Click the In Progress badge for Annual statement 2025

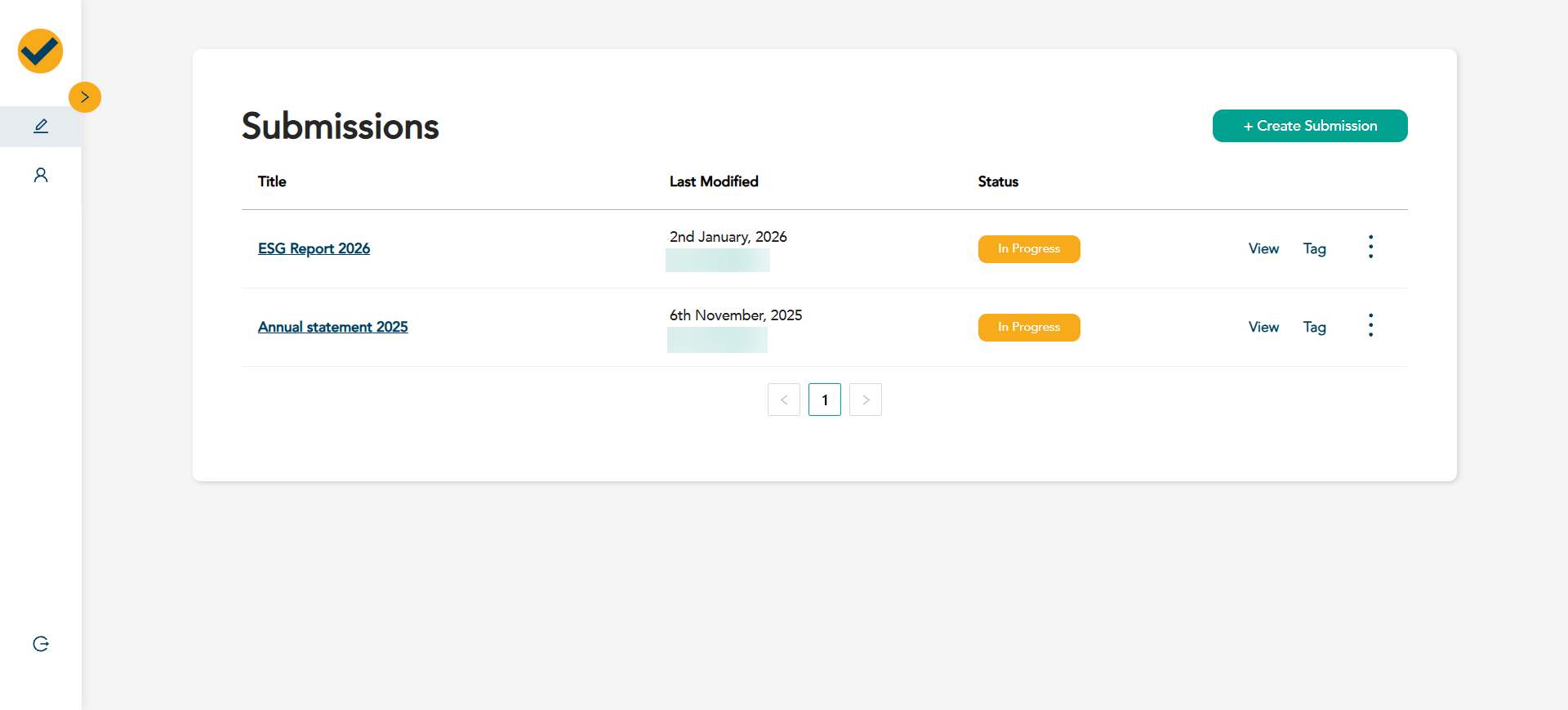point(1029,328)
